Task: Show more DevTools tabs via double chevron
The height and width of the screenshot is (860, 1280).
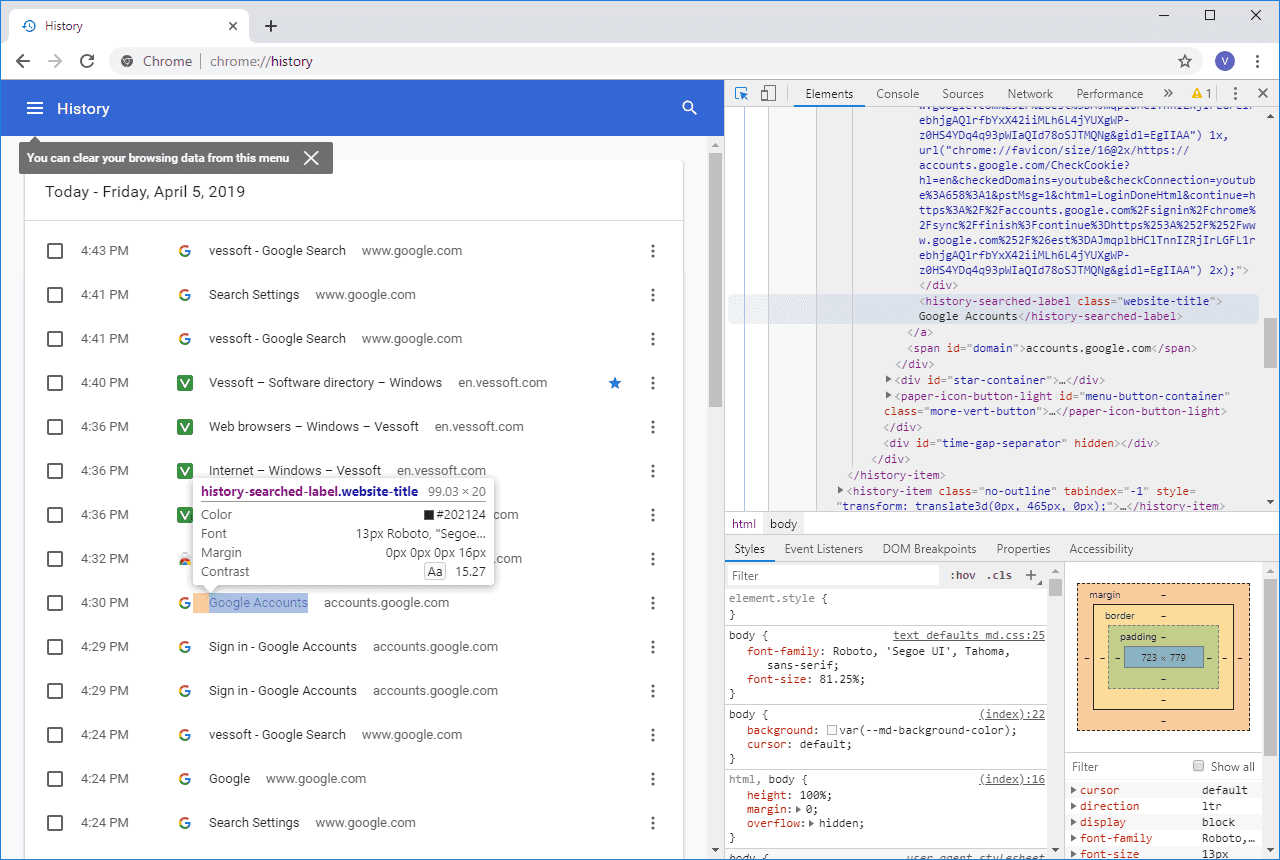Action: (1168, 93)
